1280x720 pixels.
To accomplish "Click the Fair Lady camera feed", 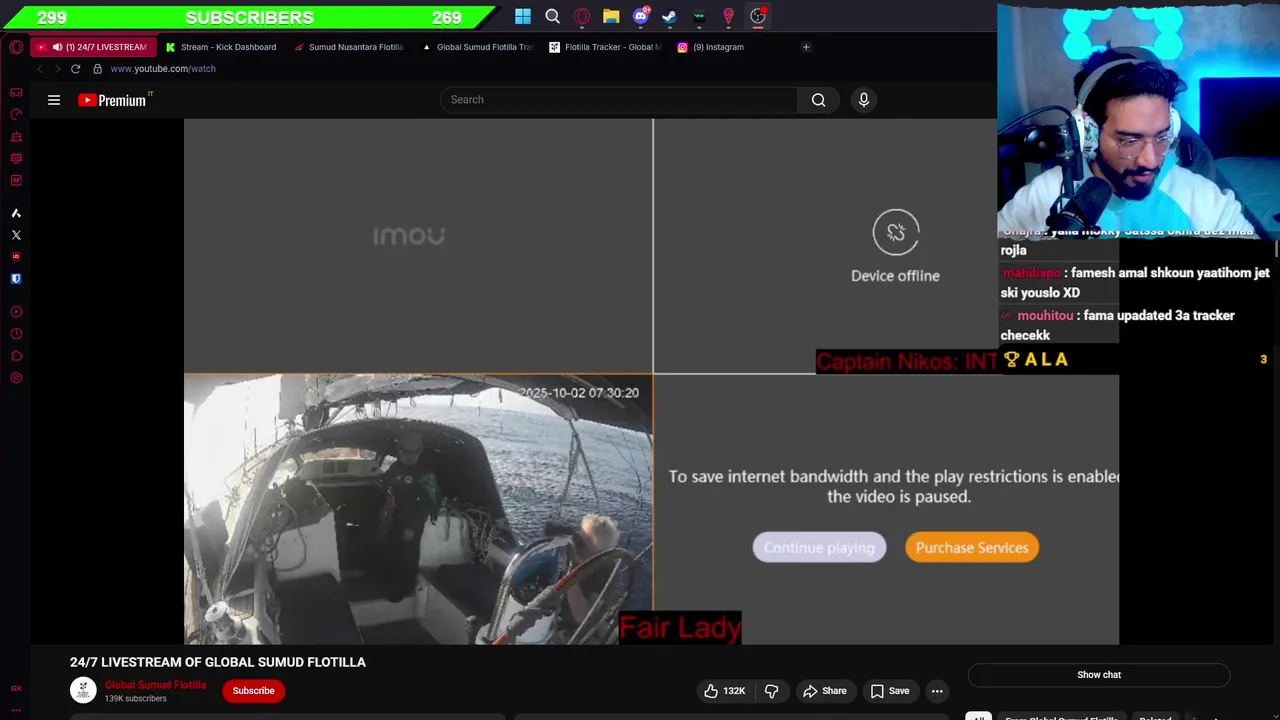I will pyautogui.click(x=418, y=510).
